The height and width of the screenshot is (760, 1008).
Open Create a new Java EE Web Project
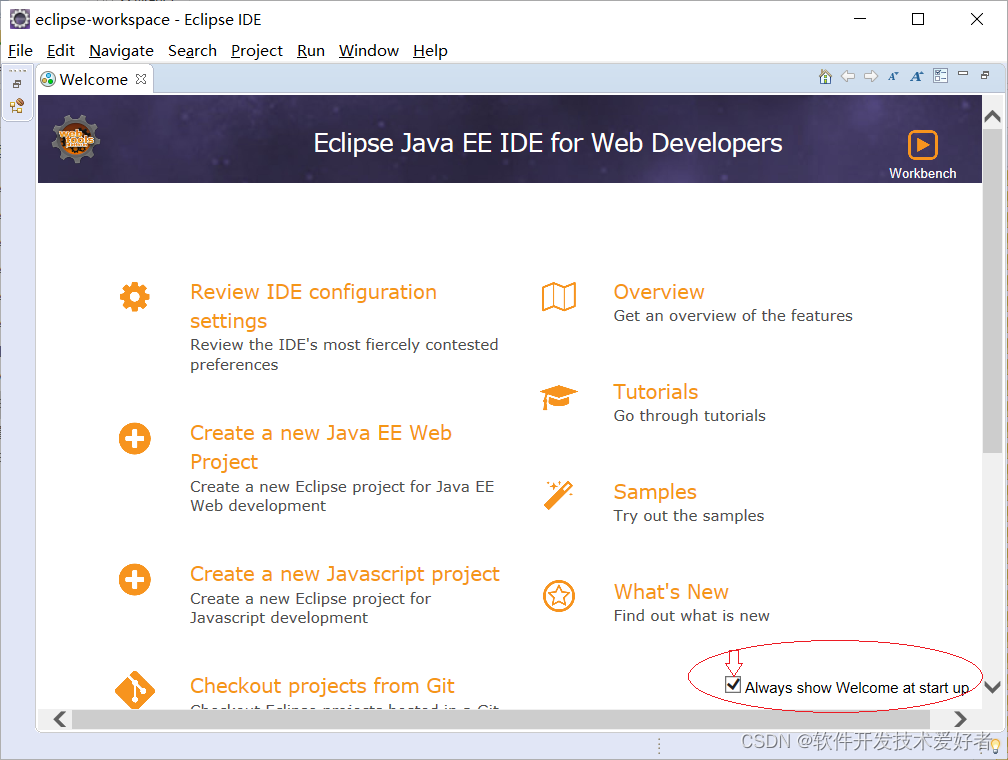[321, 447]
